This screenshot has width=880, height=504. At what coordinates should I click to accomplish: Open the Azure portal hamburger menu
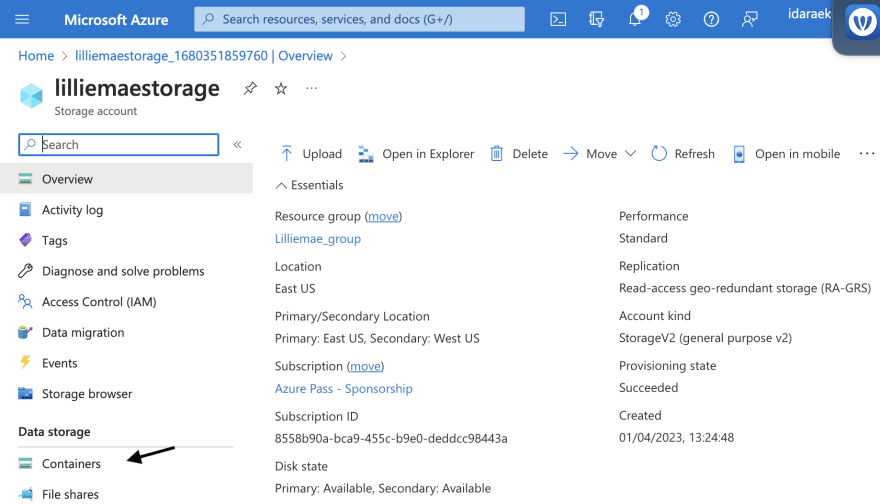[x=22, y=20]
